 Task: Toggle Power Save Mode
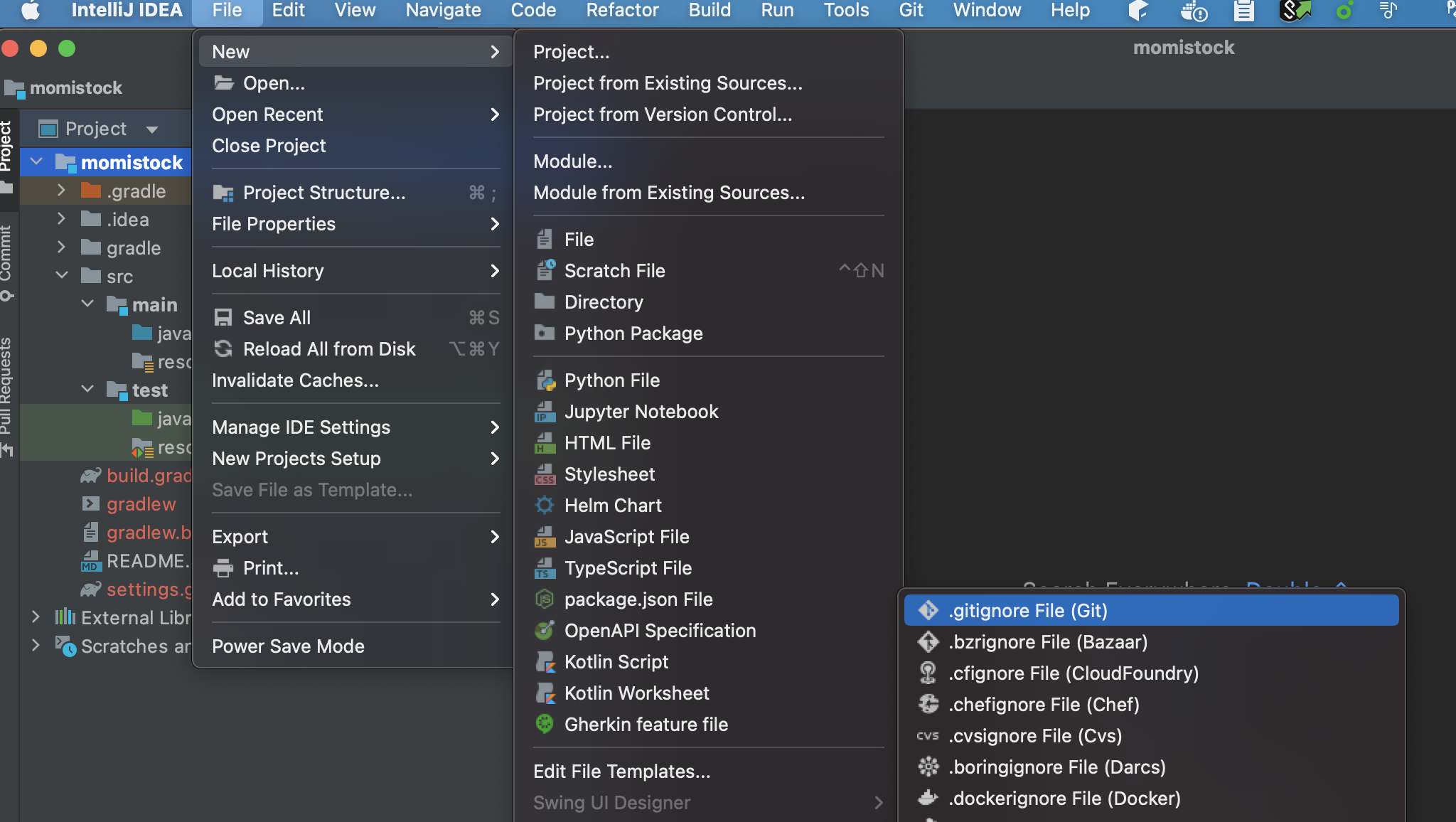[x=288, y=646]
